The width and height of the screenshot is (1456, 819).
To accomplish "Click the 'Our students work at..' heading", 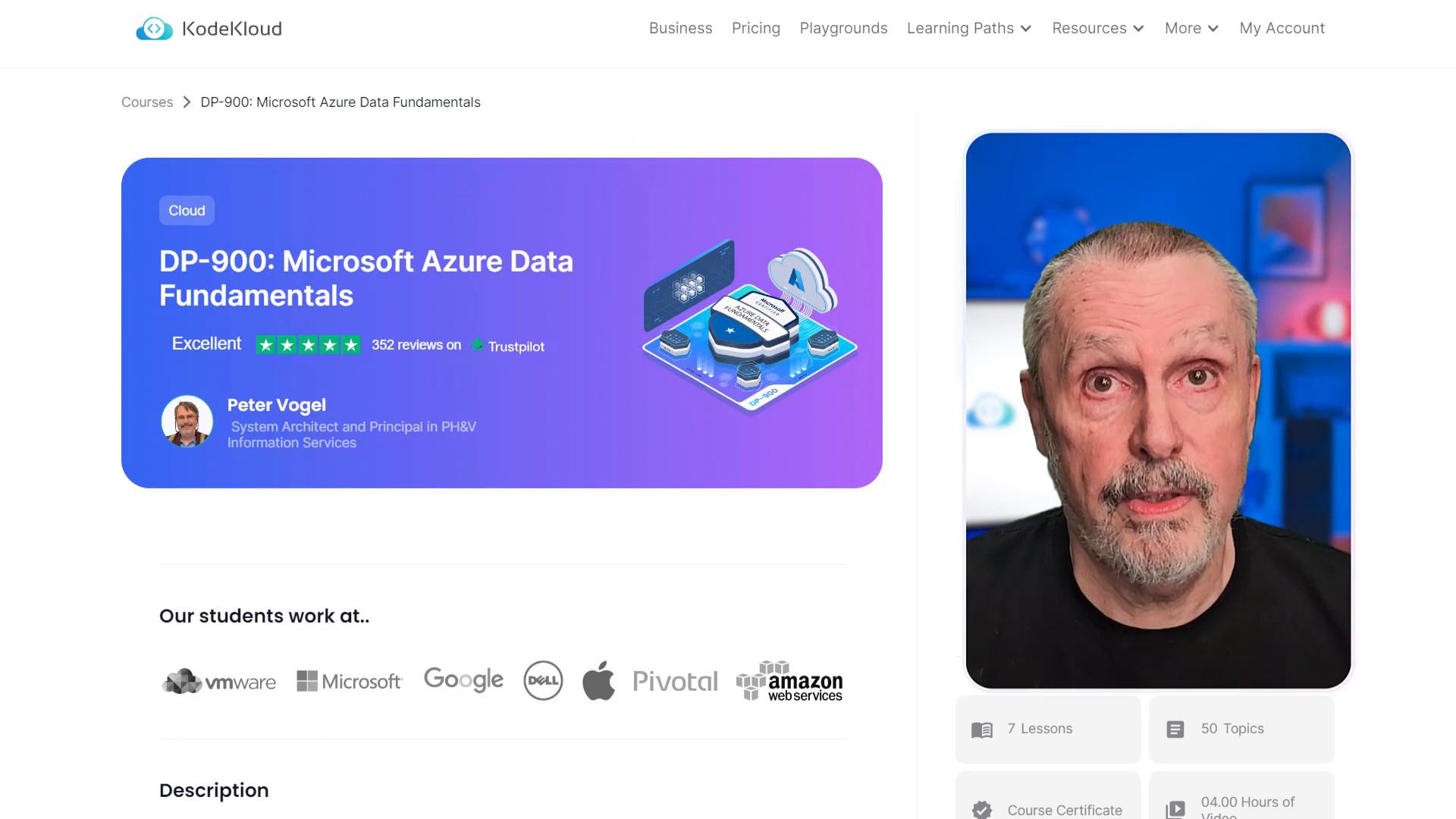I will click(x=264, y=616).
